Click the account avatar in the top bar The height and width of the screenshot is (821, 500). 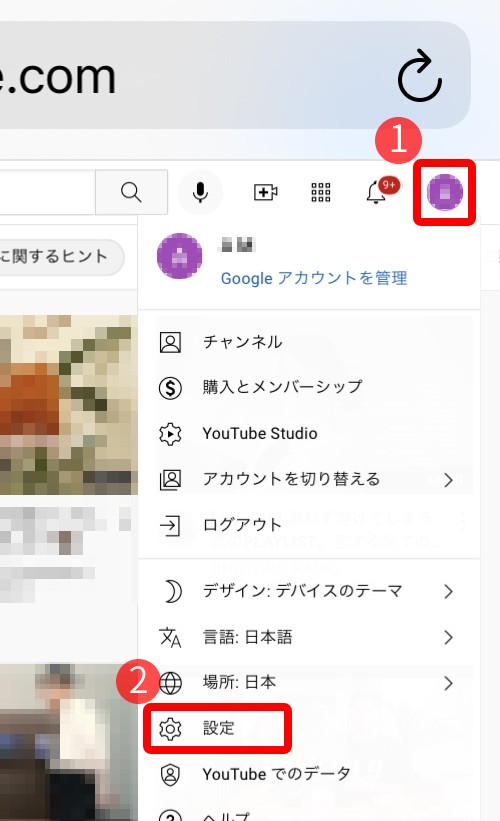click(x=445, y=192)
